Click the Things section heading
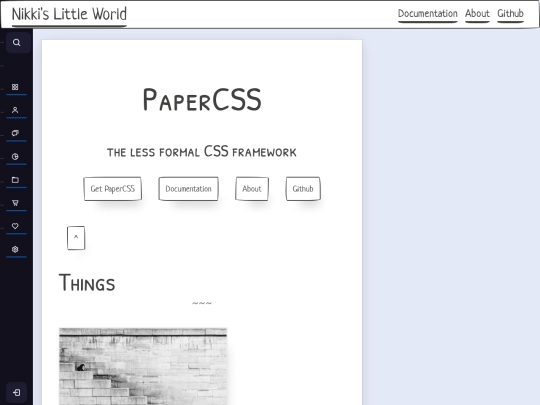The width and height of the screenshot is (540, 405). [87, 283]
